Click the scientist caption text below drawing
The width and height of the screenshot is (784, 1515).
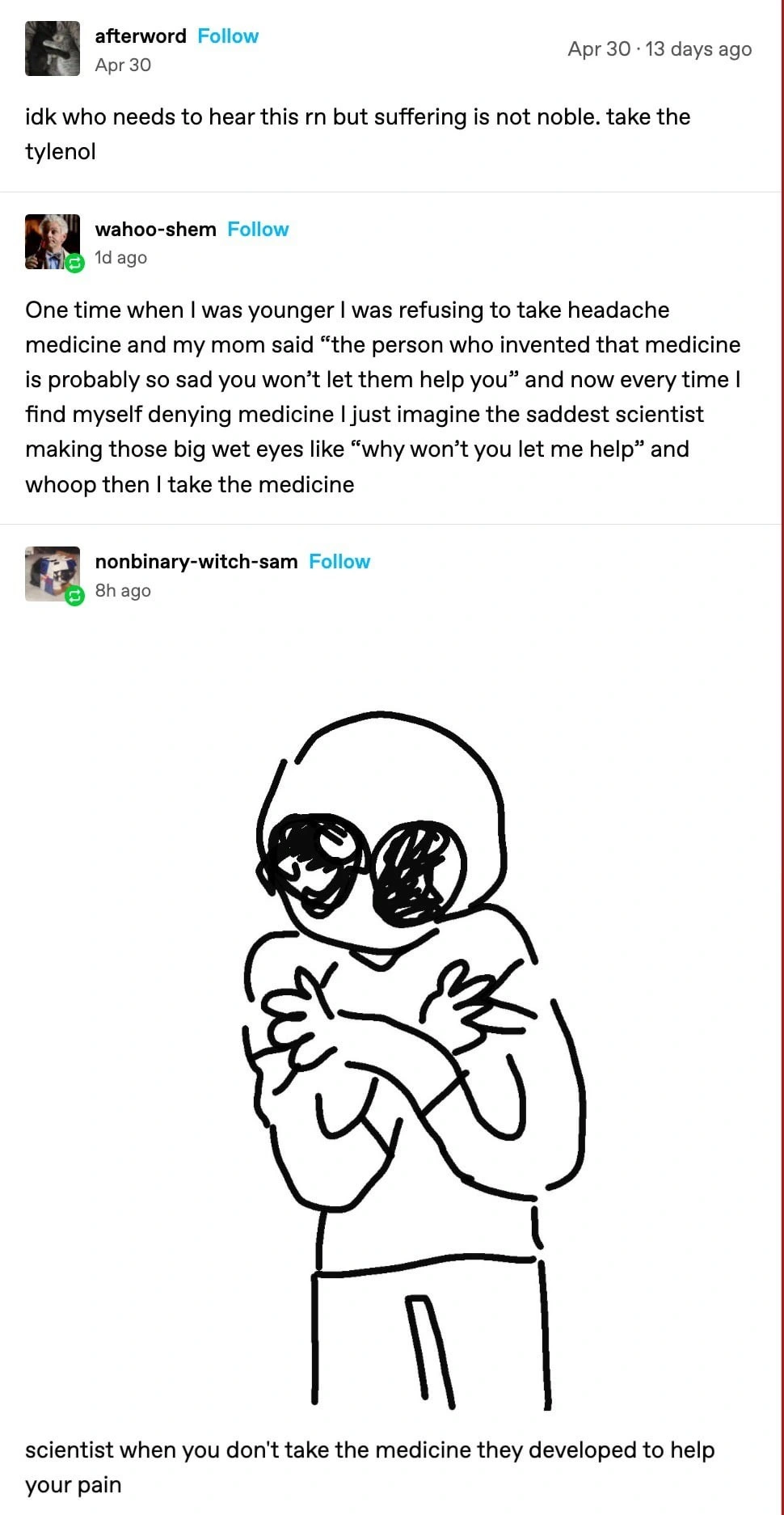(369, 1467)
